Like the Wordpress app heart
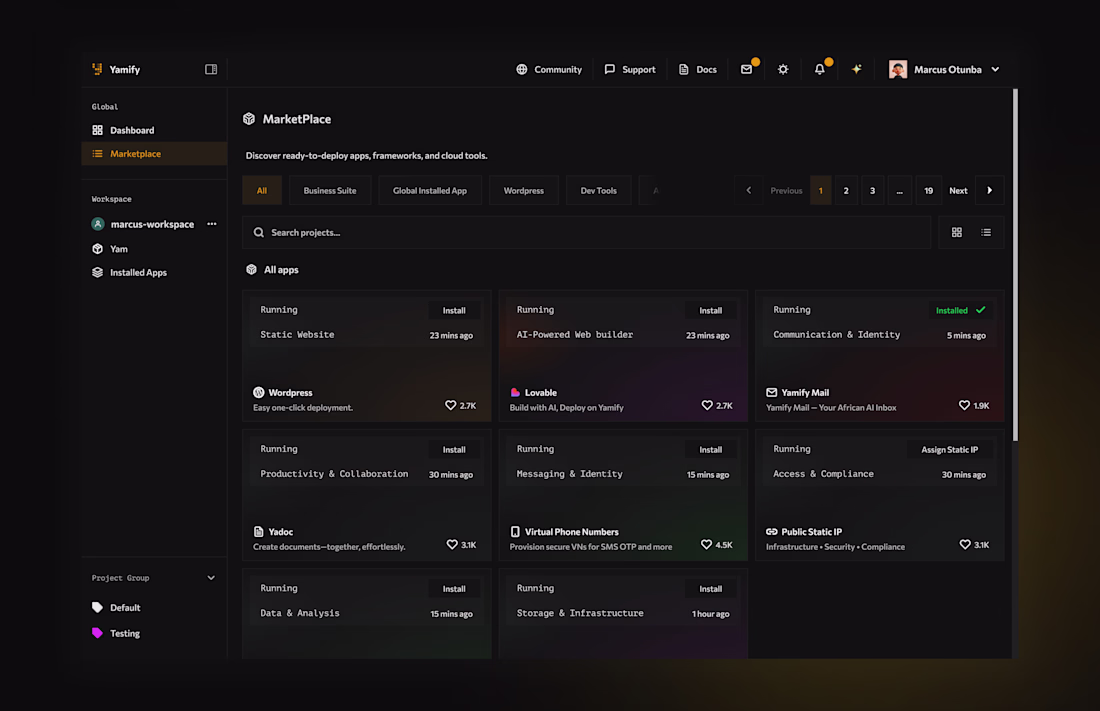 coord(450,406)
